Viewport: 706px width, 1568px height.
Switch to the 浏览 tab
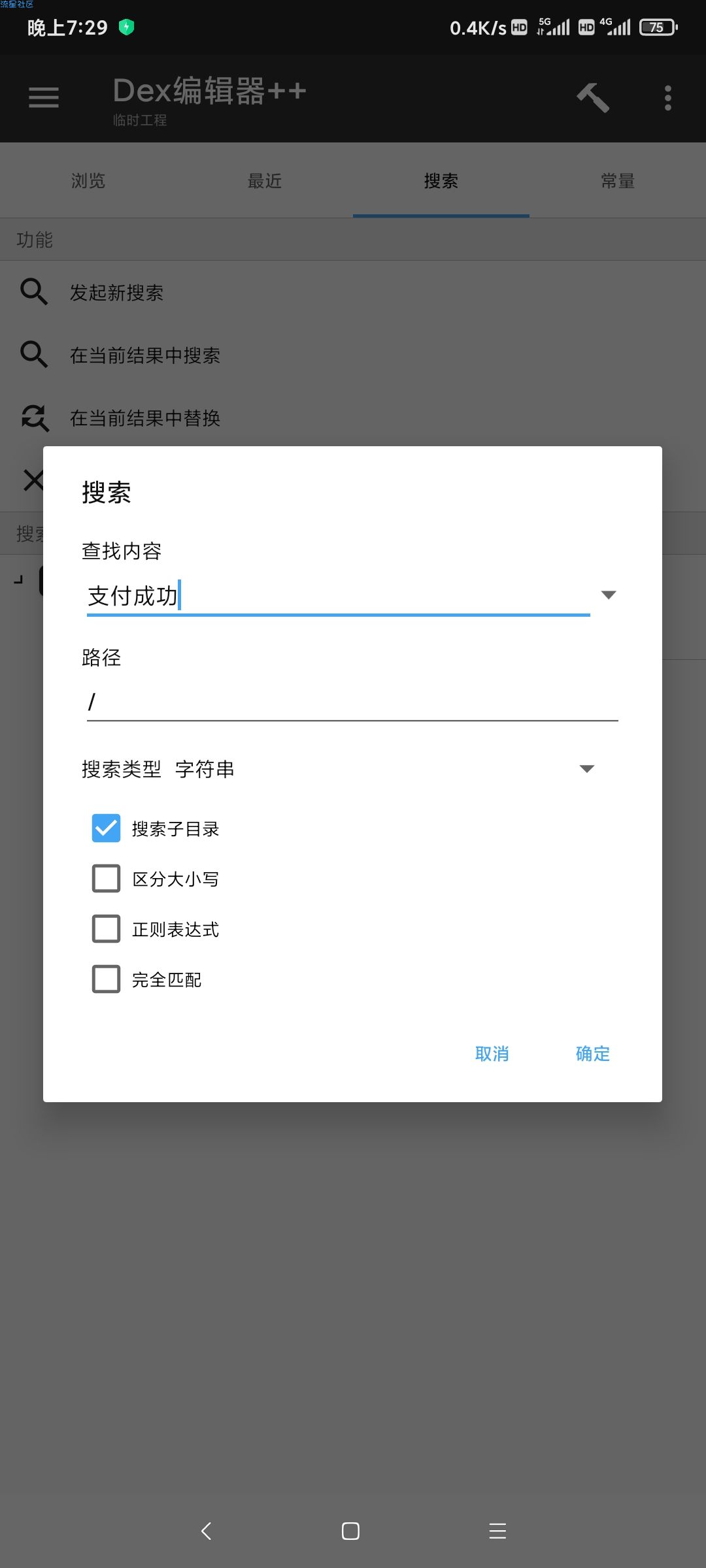(88, 180)
